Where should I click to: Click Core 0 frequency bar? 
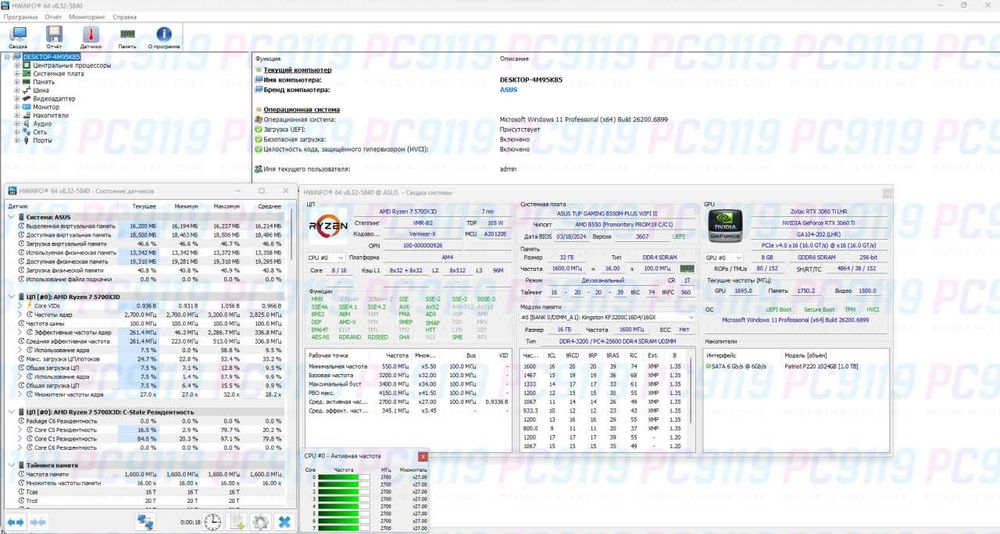344,477
